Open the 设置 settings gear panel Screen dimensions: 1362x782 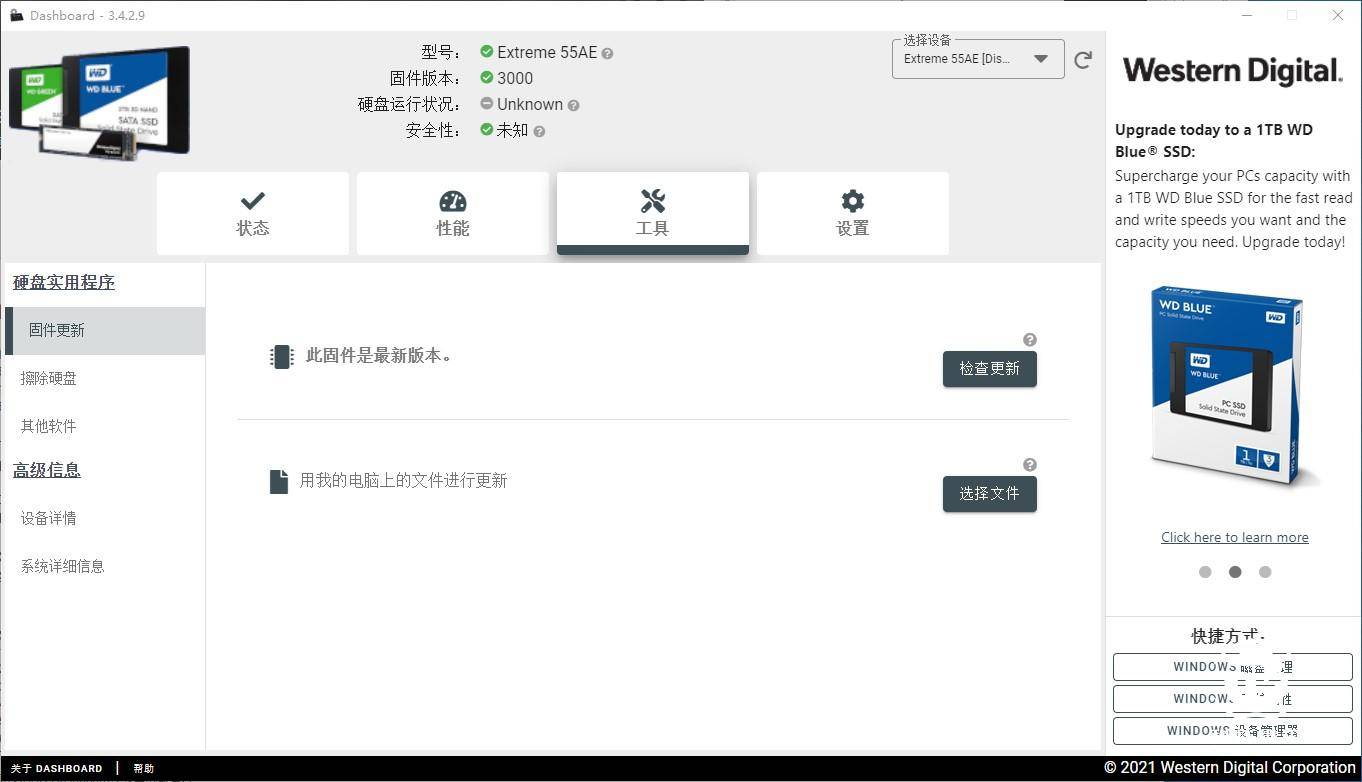point(852,212)
